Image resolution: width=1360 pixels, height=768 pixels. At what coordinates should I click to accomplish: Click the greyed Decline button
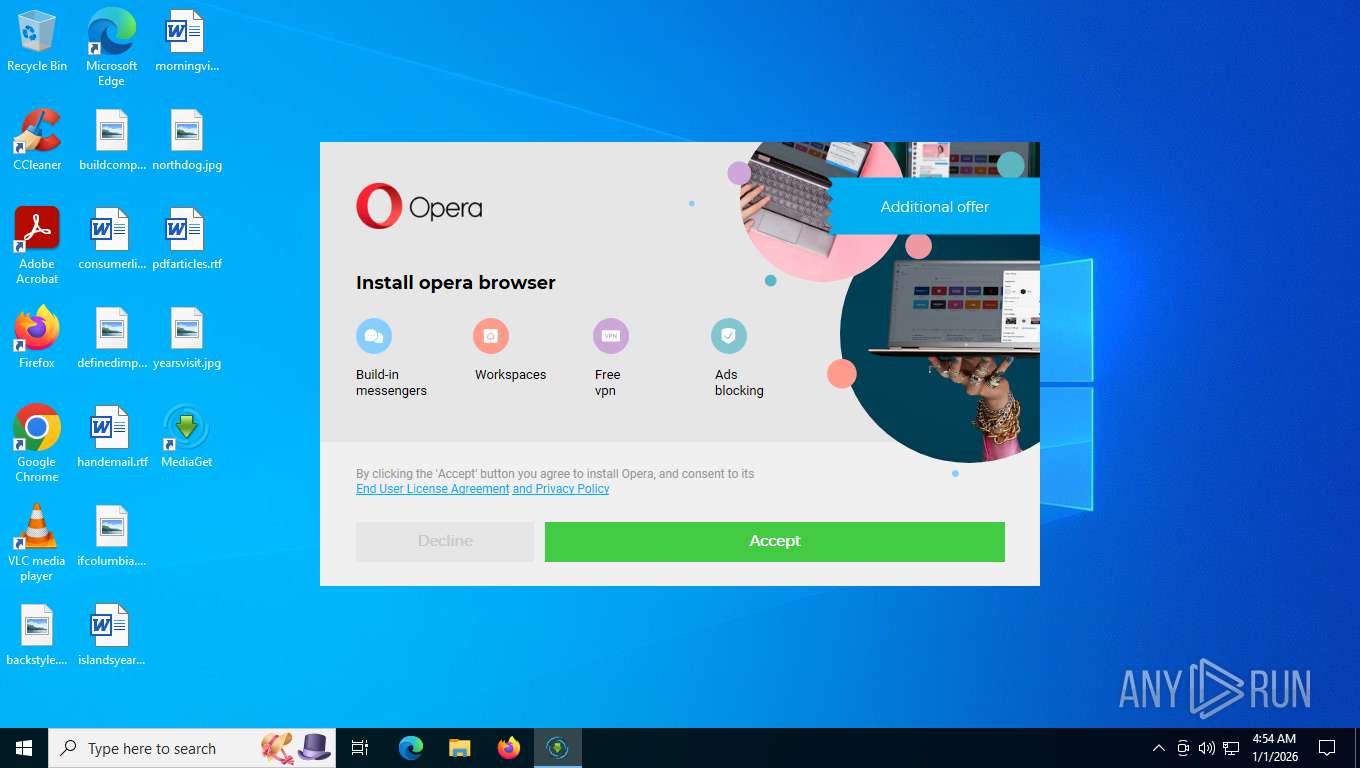point(445,541)
